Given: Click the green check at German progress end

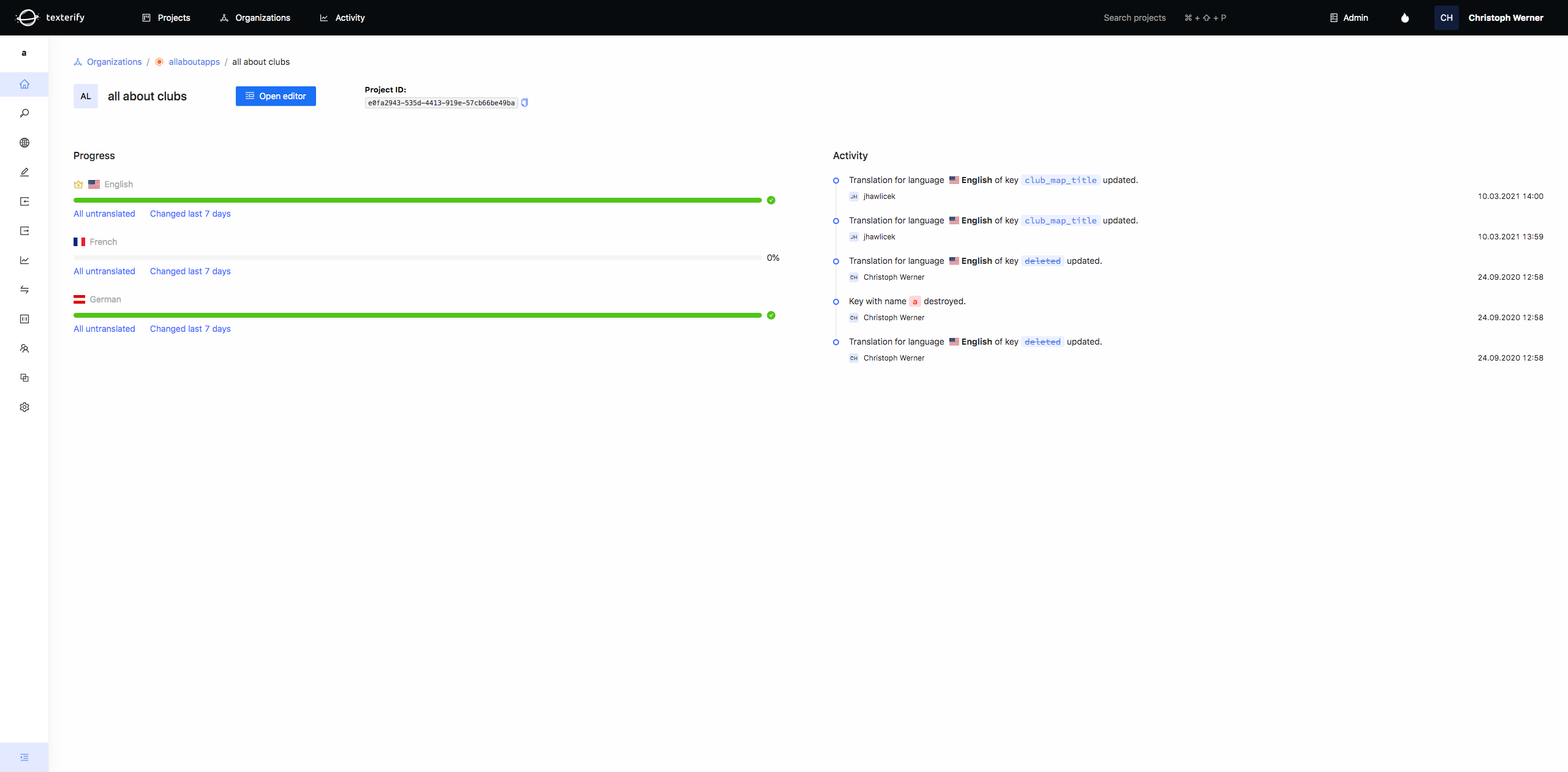Looking at the screenshot, I should point(771,315).
